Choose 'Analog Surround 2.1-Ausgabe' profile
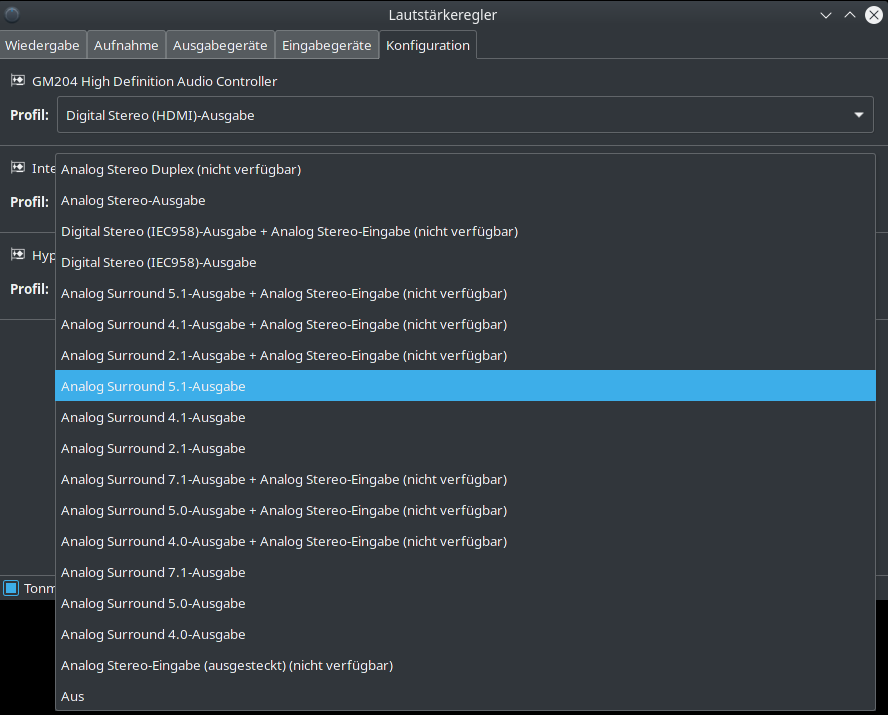This screenshot has width=888, height=715. (x=466, y=448)
